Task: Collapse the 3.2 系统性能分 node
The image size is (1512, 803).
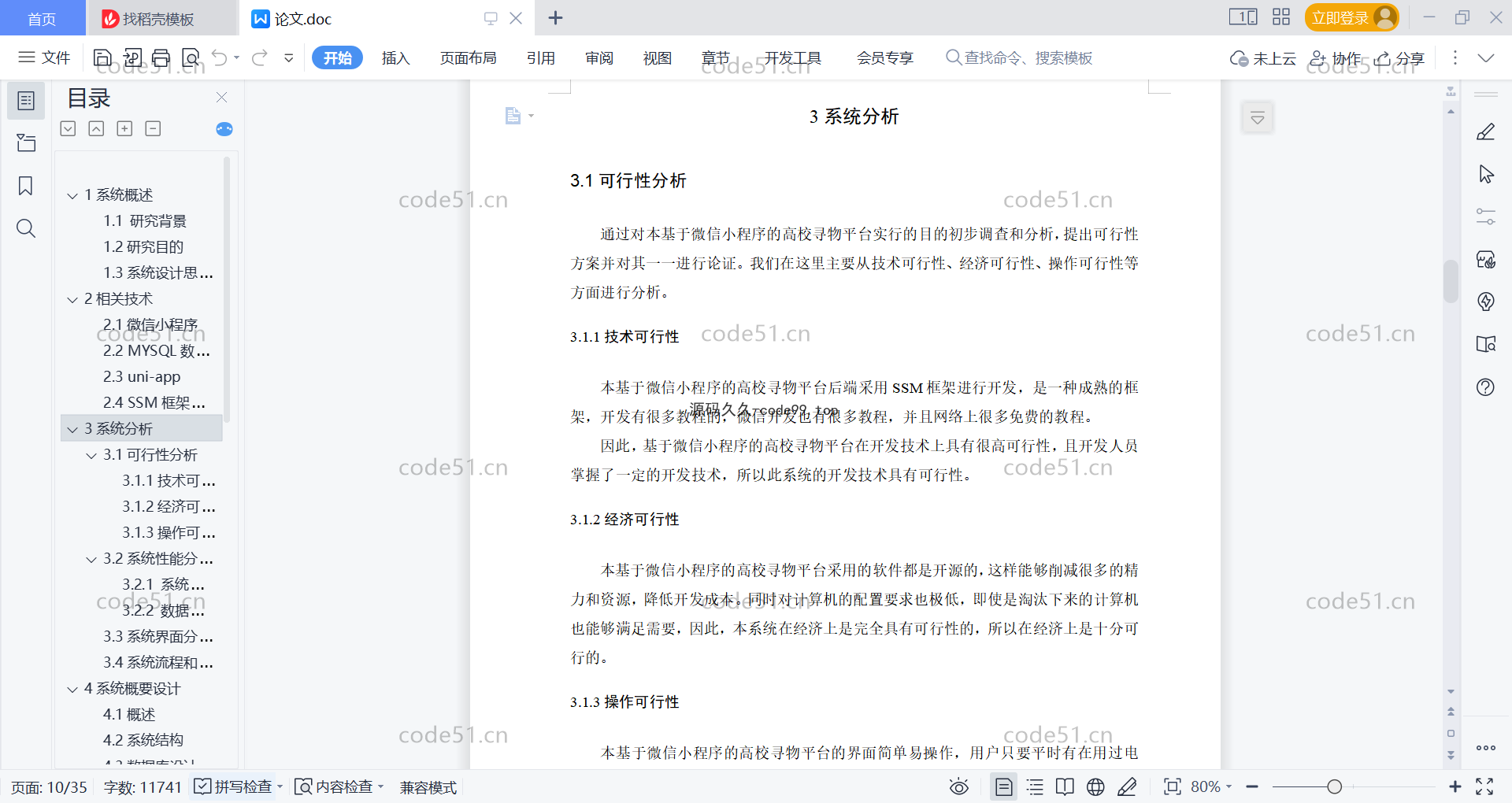Action: tap(91, 559)
